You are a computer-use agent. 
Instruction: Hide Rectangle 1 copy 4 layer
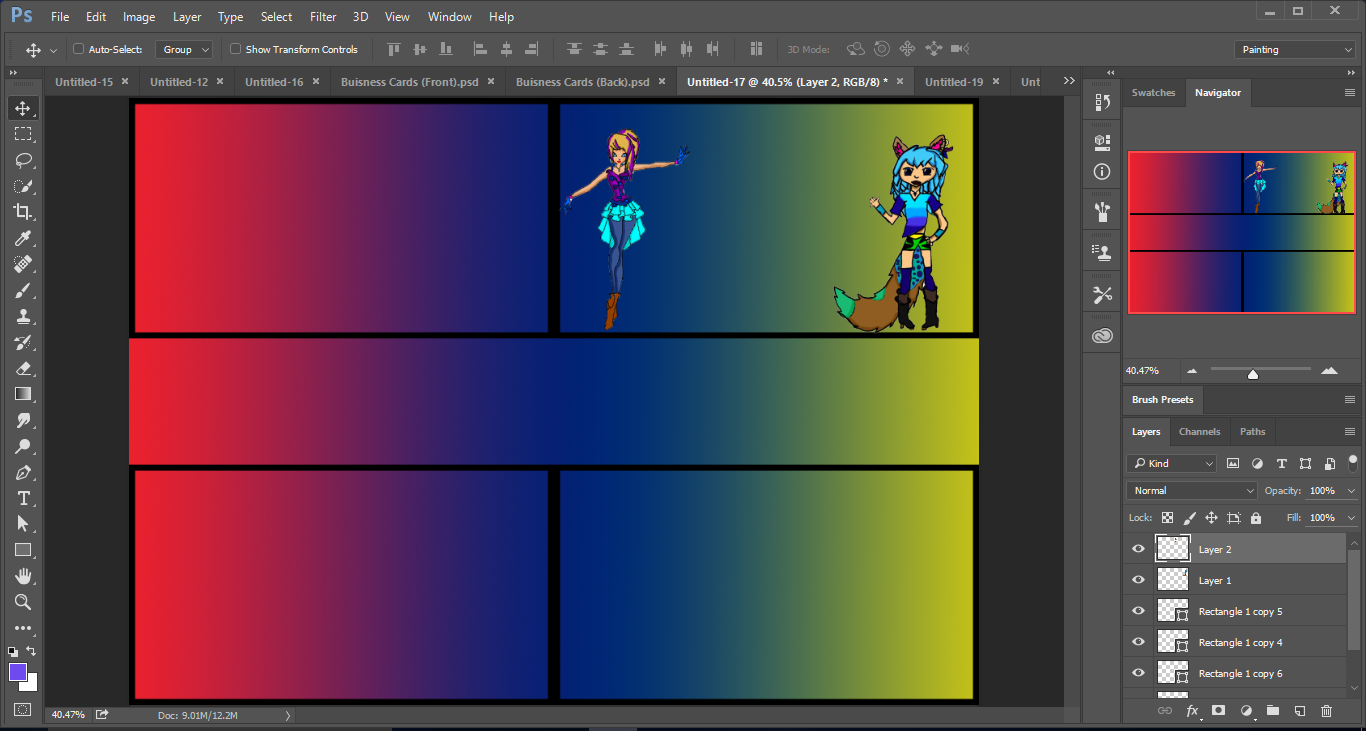1138,642
